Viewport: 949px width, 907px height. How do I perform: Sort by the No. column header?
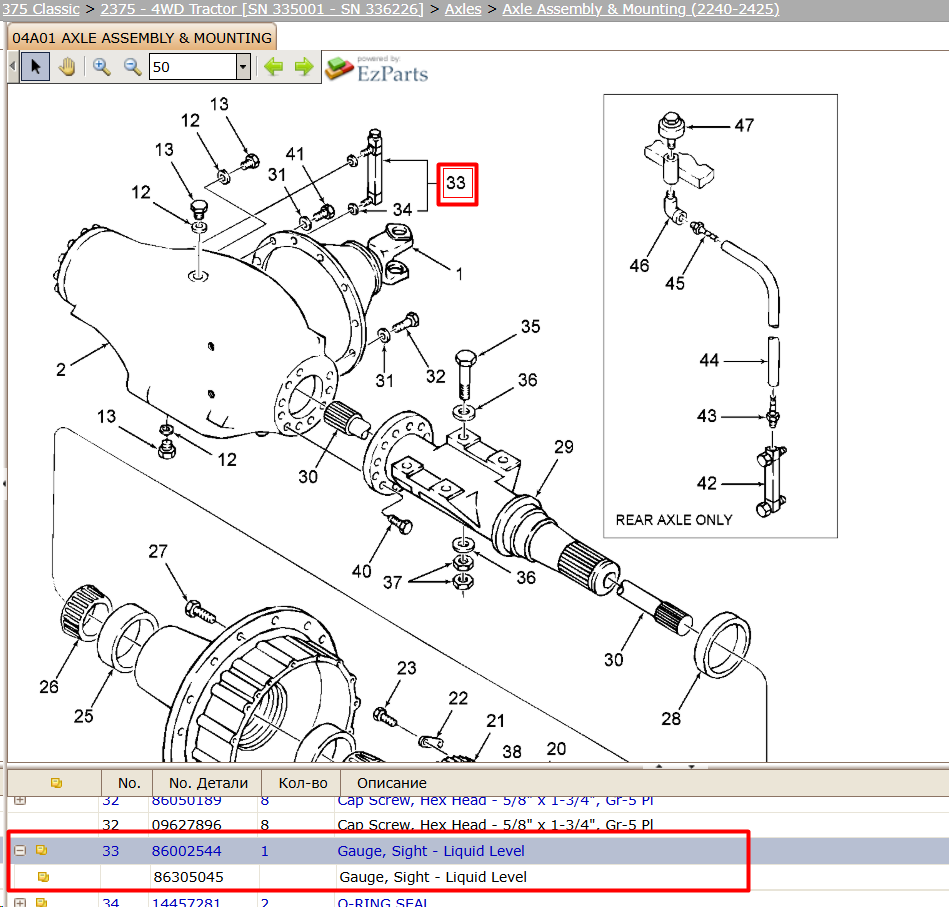pyautogui.click(x=129, y=783)
